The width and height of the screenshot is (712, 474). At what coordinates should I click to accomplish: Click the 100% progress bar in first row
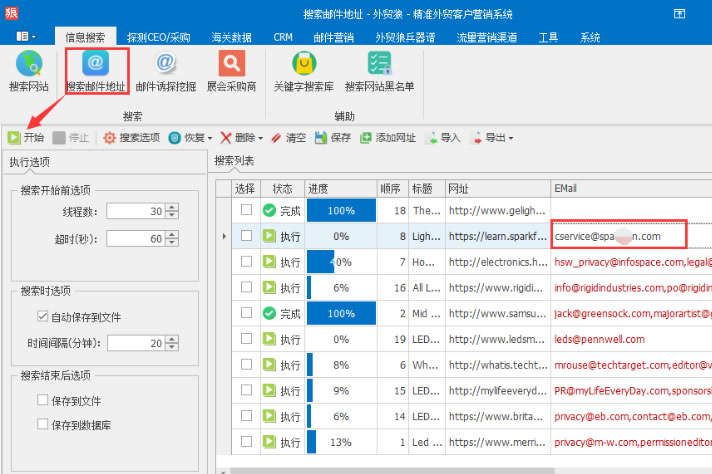point(341,210)
